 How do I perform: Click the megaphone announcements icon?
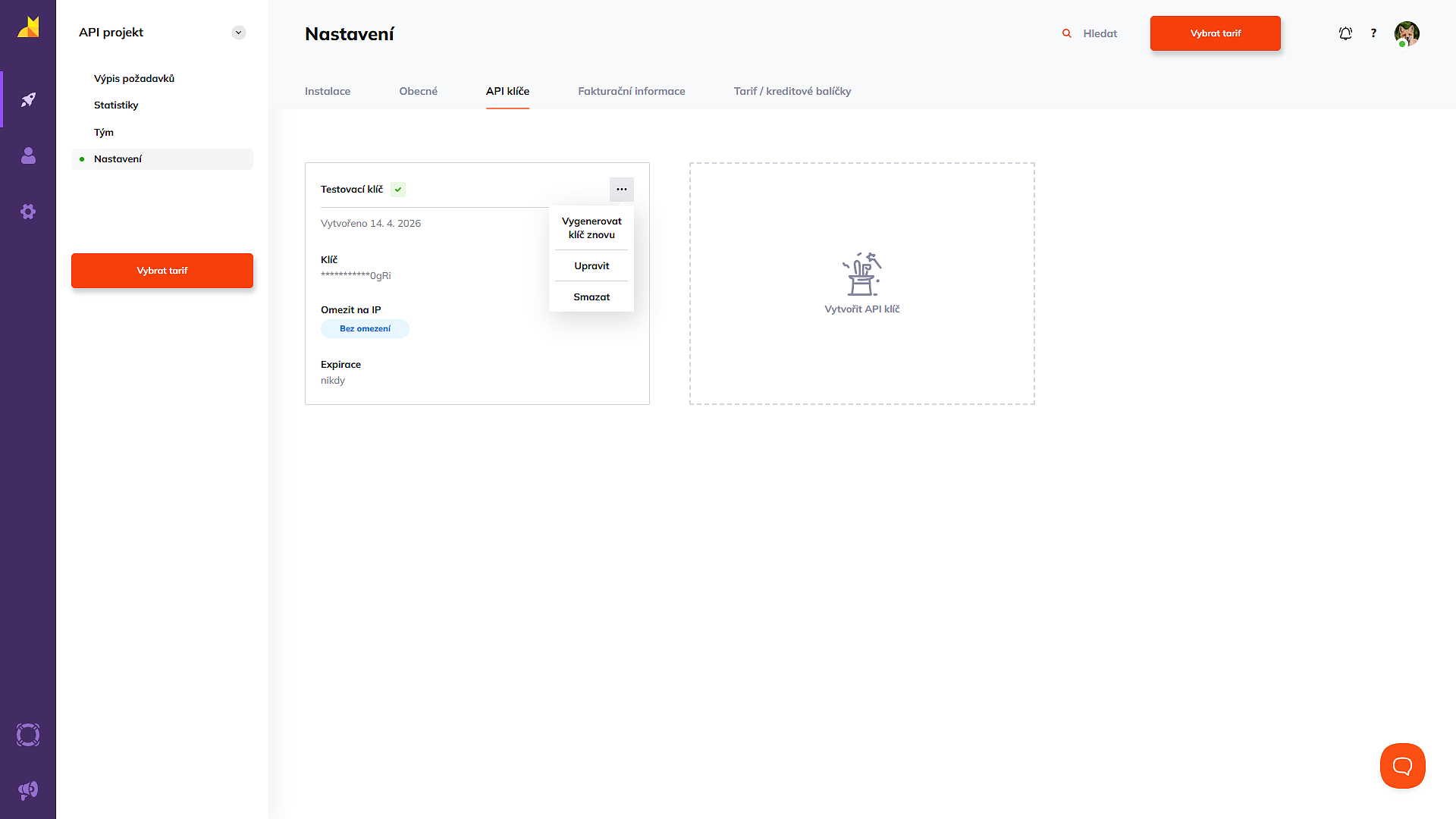pos(28,791)
